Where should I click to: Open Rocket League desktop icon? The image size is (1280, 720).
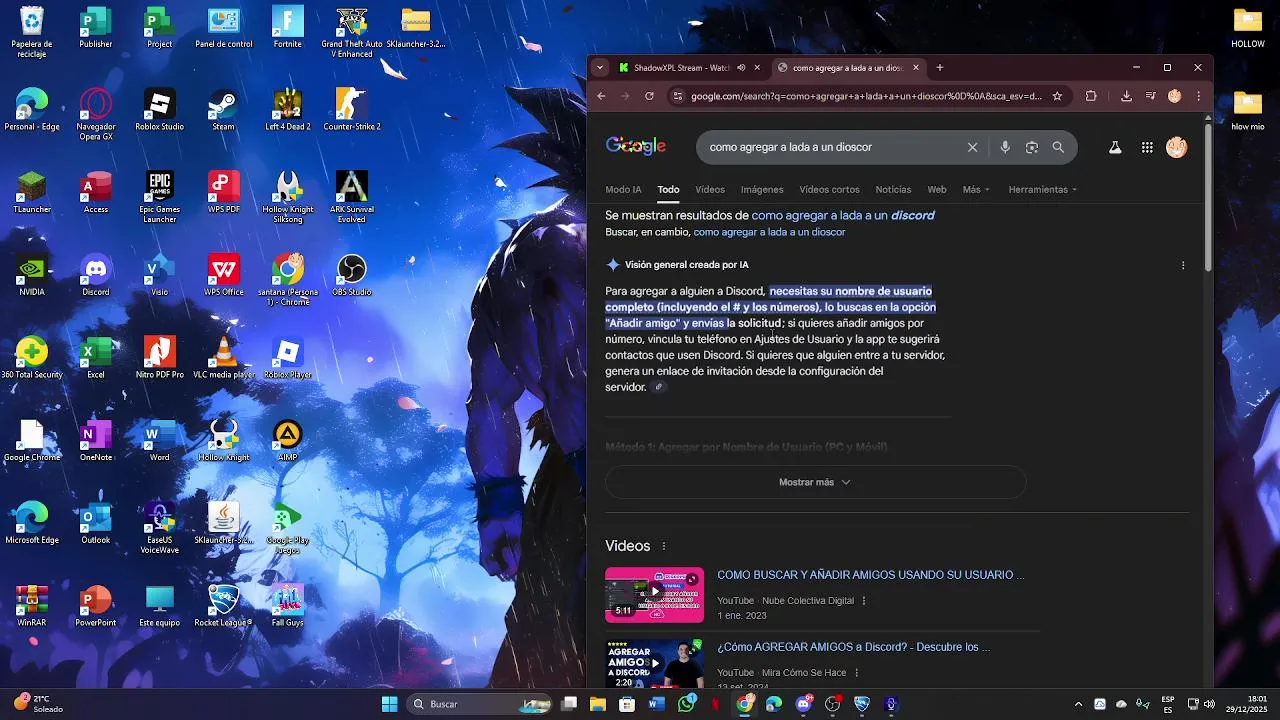pyautogui.click(x=223, y=605)
